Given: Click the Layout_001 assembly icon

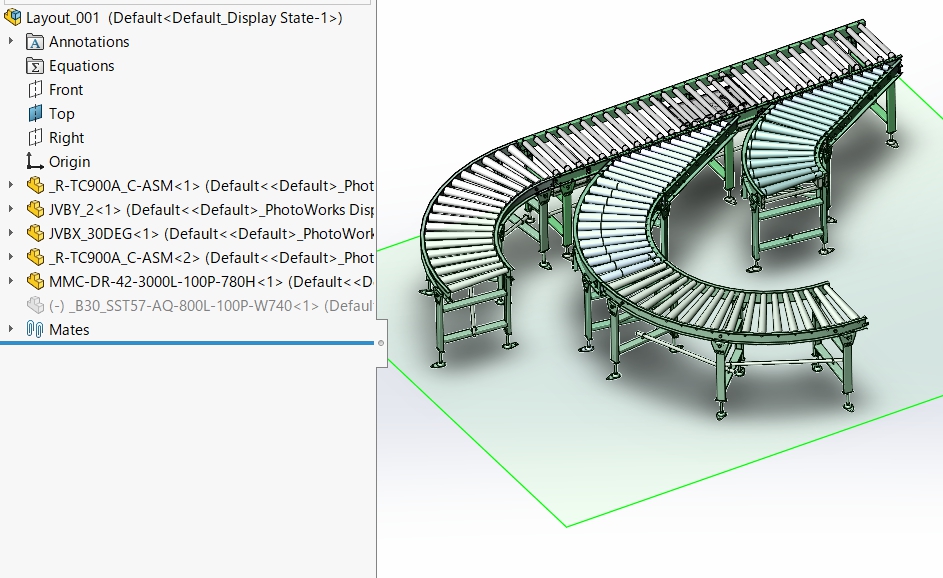Looking at the screenshot, I should click(x=13, y=17).
